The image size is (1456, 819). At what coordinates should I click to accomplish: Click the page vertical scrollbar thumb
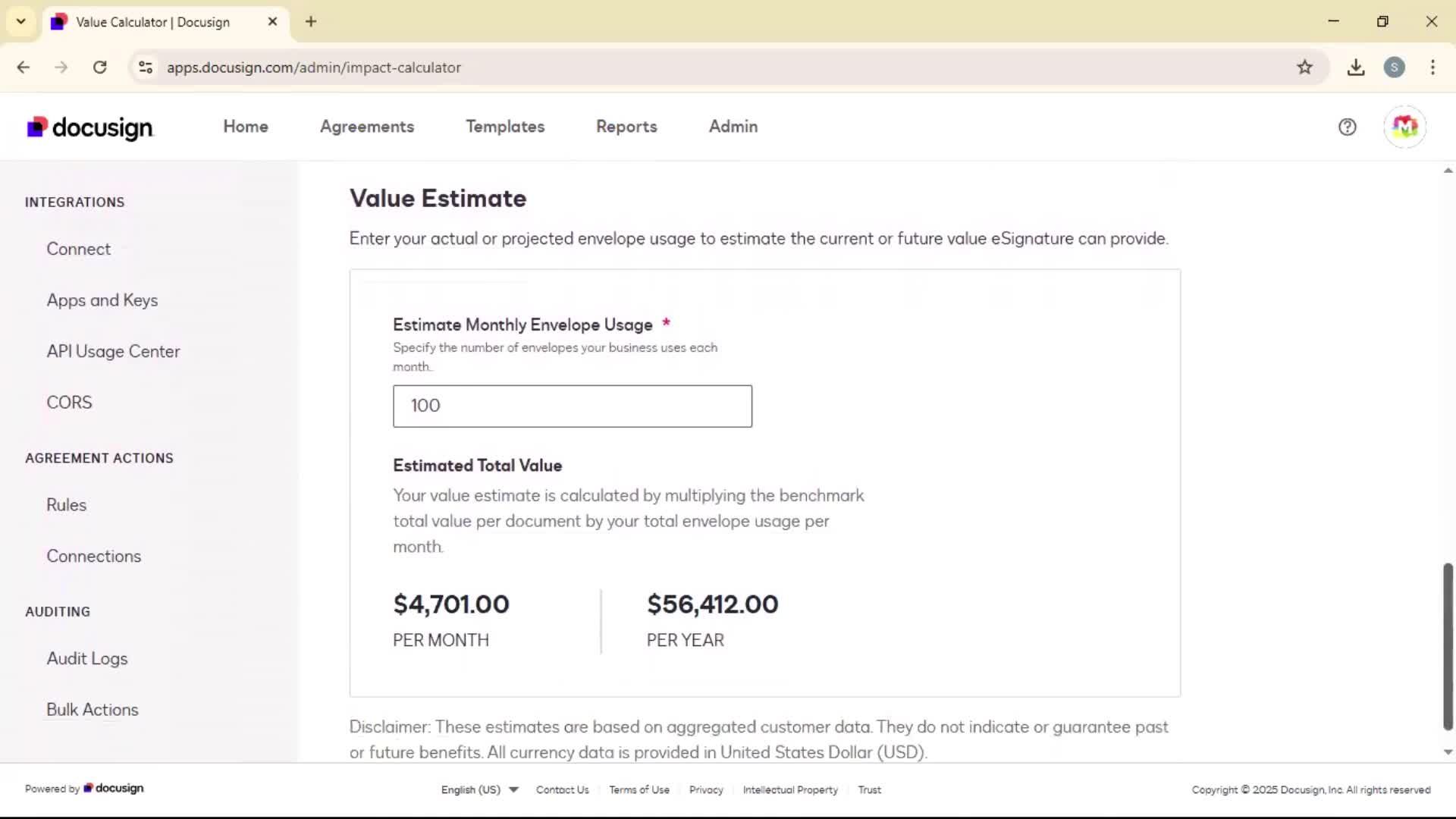click(1448, 646)
